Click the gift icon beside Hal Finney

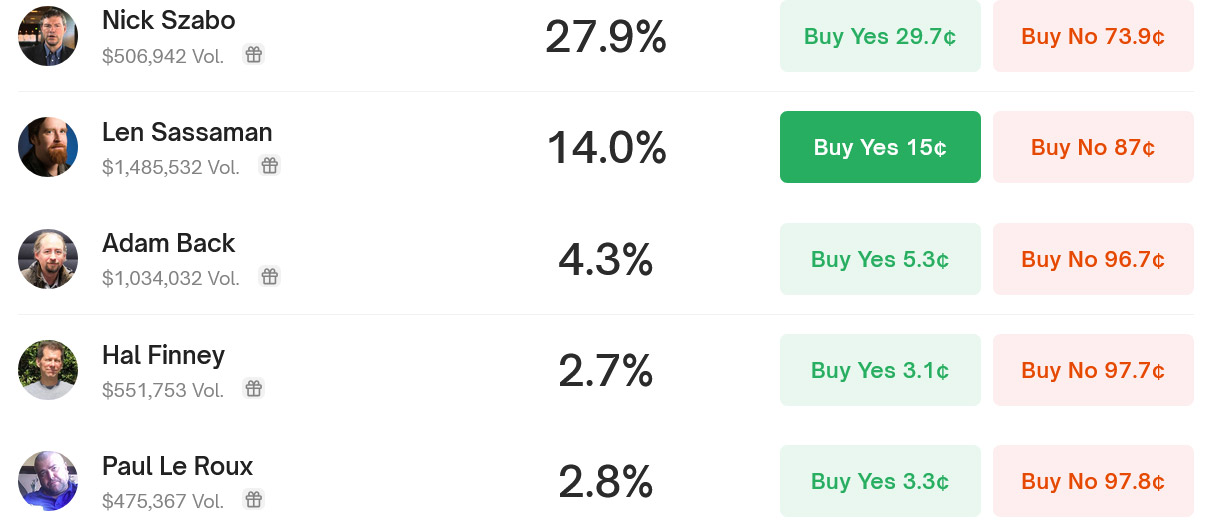(x=254, y=388)
